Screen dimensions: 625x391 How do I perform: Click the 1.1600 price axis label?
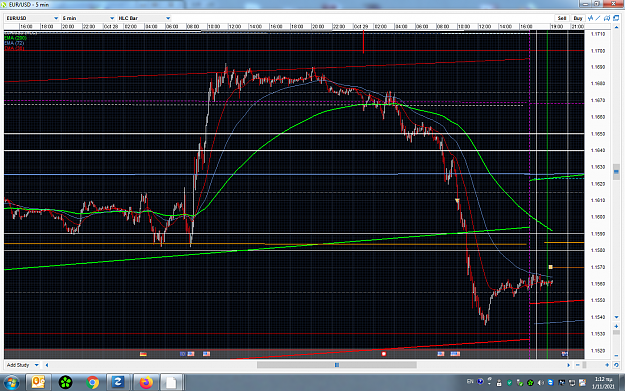pos(598,217)
